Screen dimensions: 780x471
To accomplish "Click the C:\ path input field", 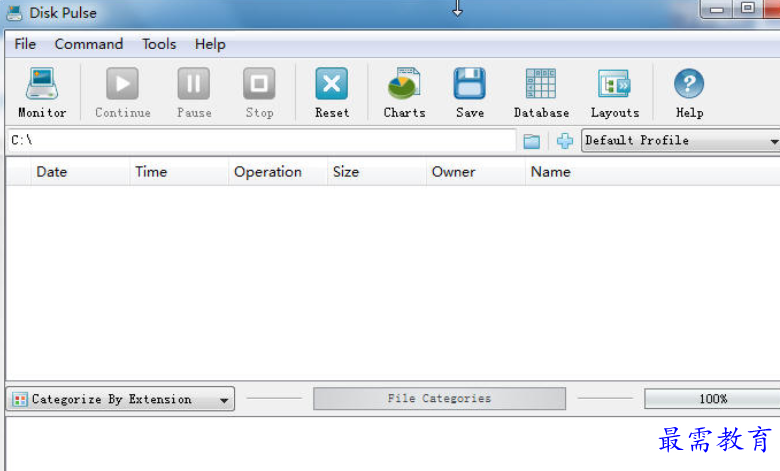I will tap(262, 140).
